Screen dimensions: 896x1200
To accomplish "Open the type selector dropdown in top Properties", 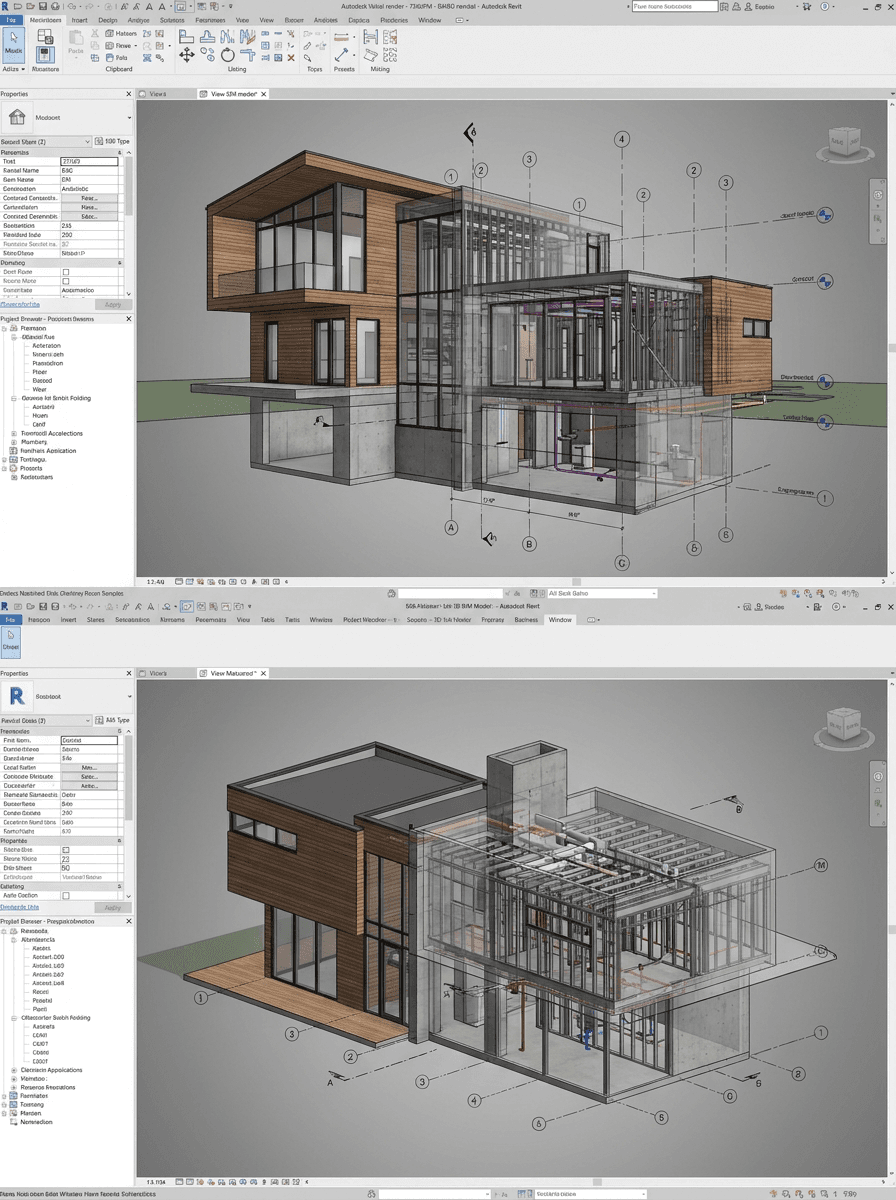I will pyautogui.click(x=129, y=117).
